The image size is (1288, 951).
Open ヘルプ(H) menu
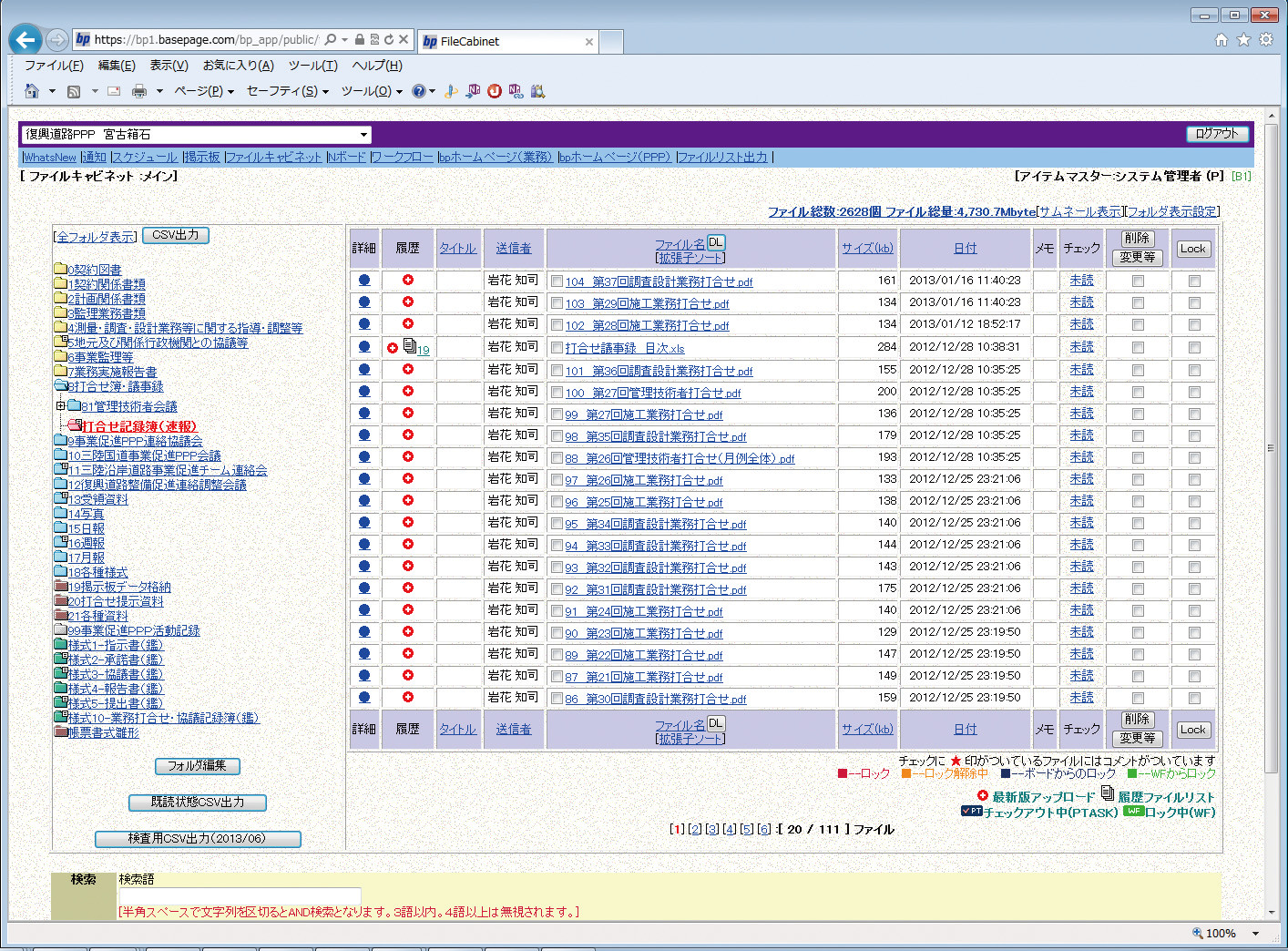pos(377,66)
